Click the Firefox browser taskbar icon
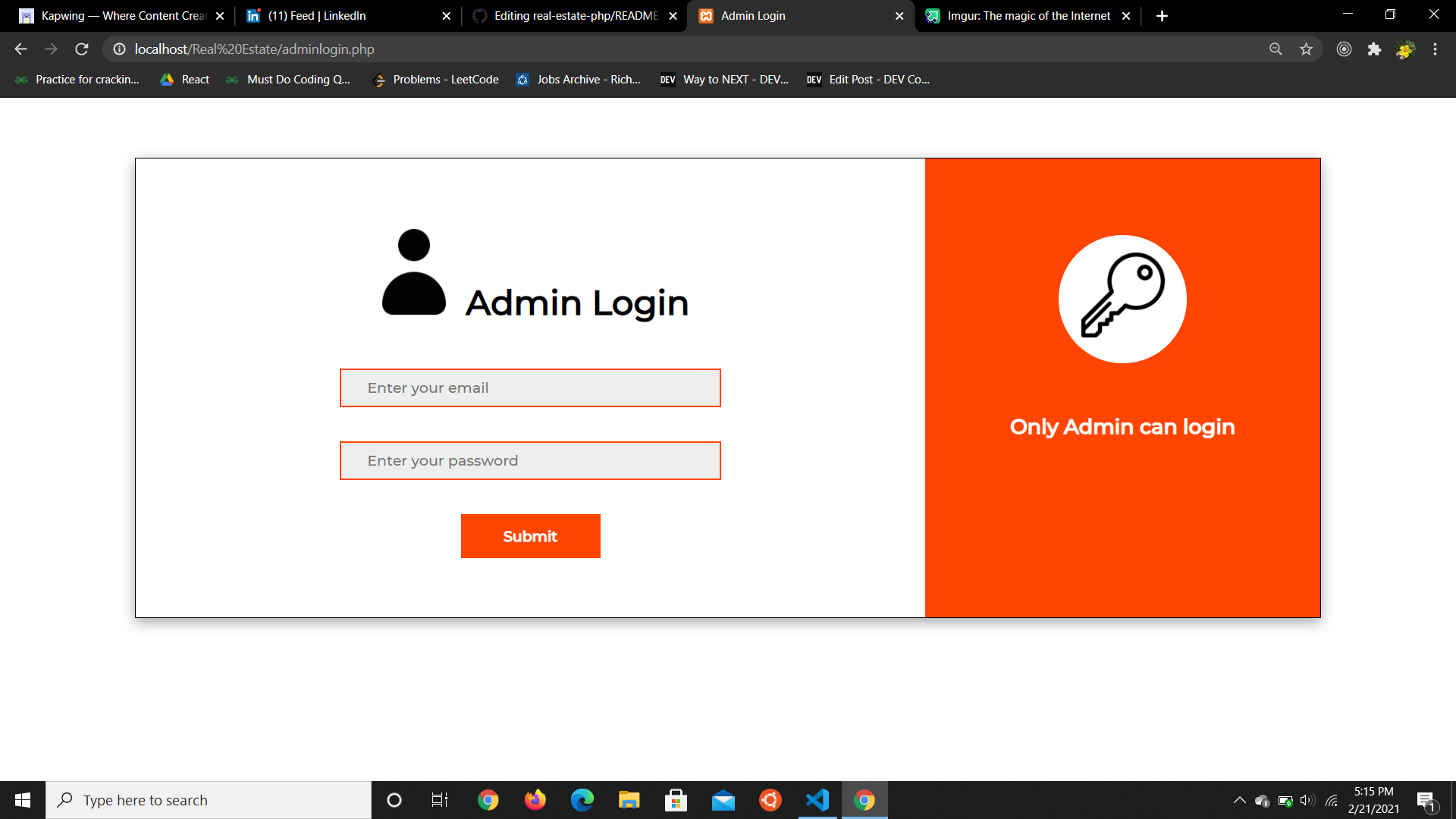The image size is (1456, 819). (535, 800)
